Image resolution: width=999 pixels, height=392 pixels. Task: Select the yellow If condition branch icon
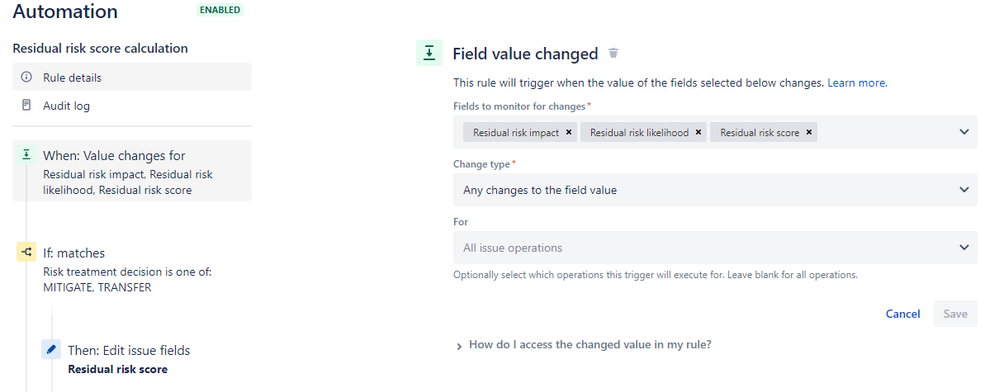(26, 252)
